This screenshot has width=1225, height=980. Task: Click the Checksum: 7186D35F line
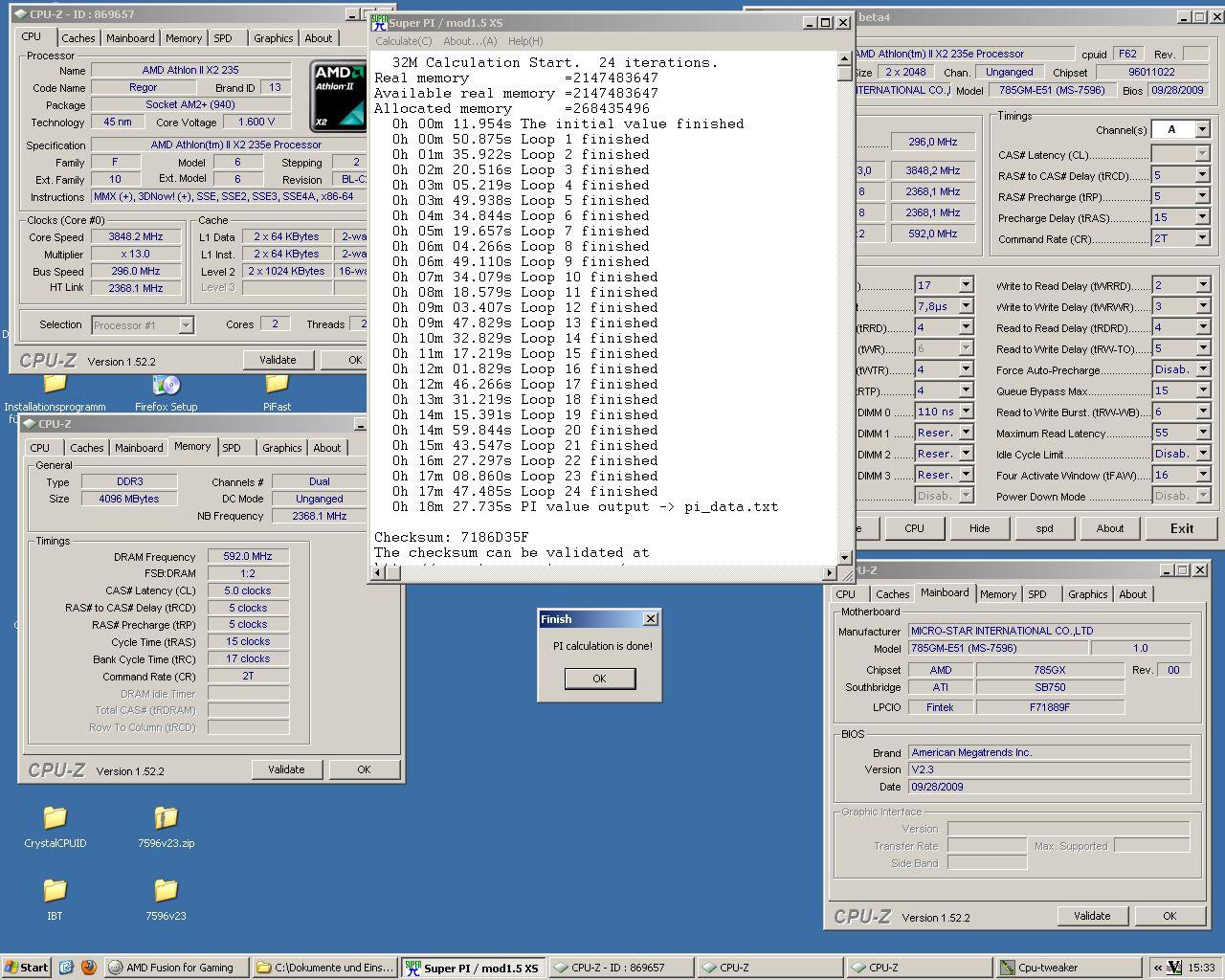click(x=451, y=537)
